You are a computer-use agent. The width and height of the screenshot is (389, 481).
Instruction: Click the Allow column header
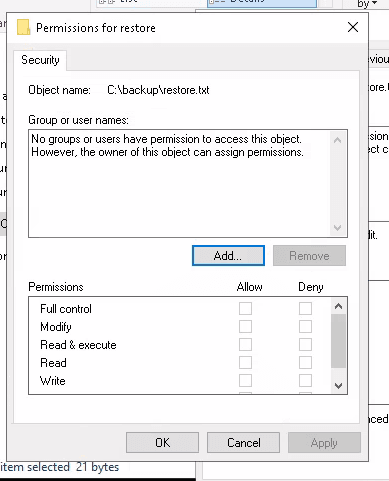pos(249,287)
